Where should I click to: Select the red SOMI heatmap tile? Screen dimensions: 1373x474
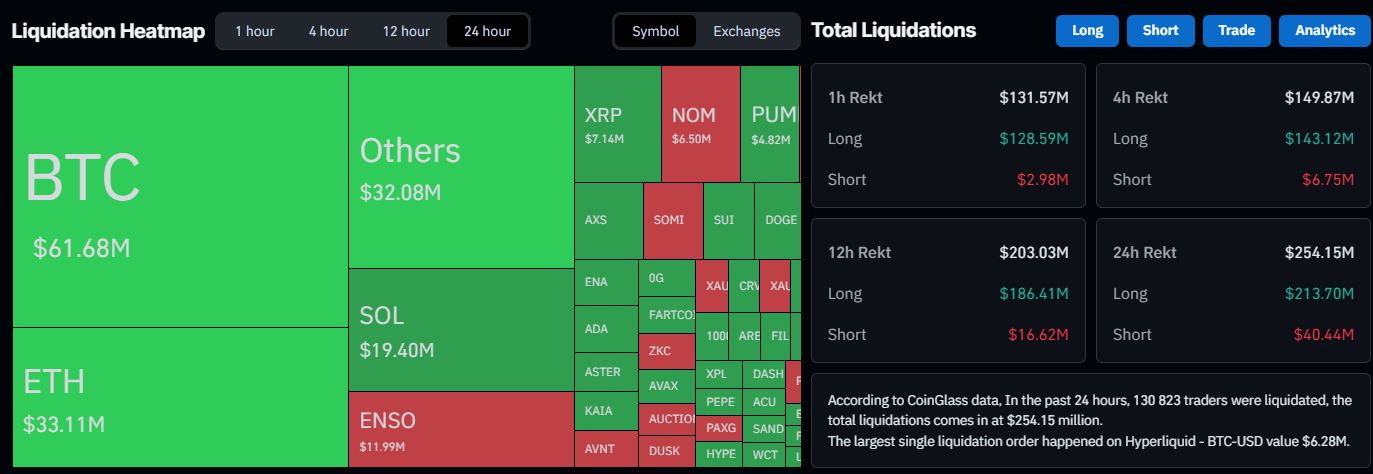point(672,221)
